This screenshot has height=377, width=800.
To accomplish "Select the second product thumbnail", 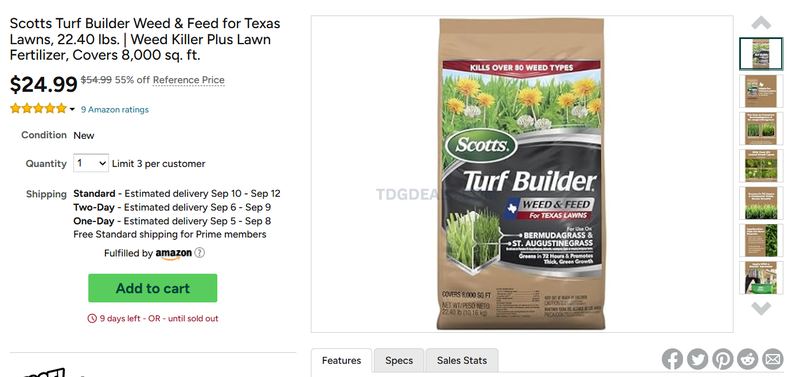I will point(761,91).
